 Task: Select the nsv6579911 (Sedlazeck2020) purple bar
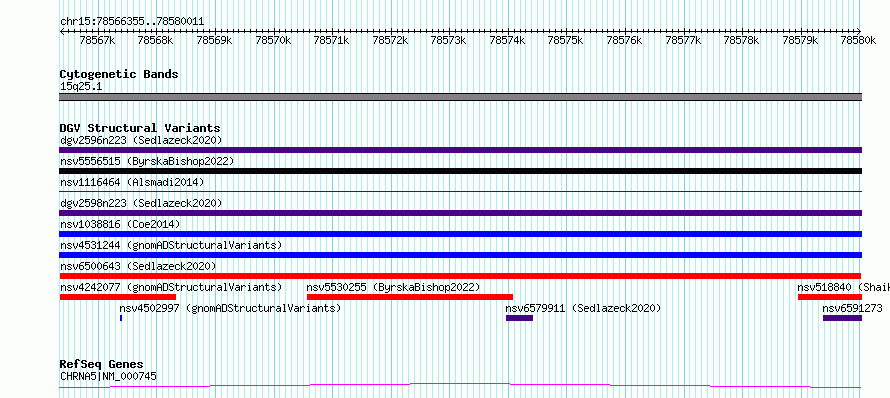click(519, 318)
